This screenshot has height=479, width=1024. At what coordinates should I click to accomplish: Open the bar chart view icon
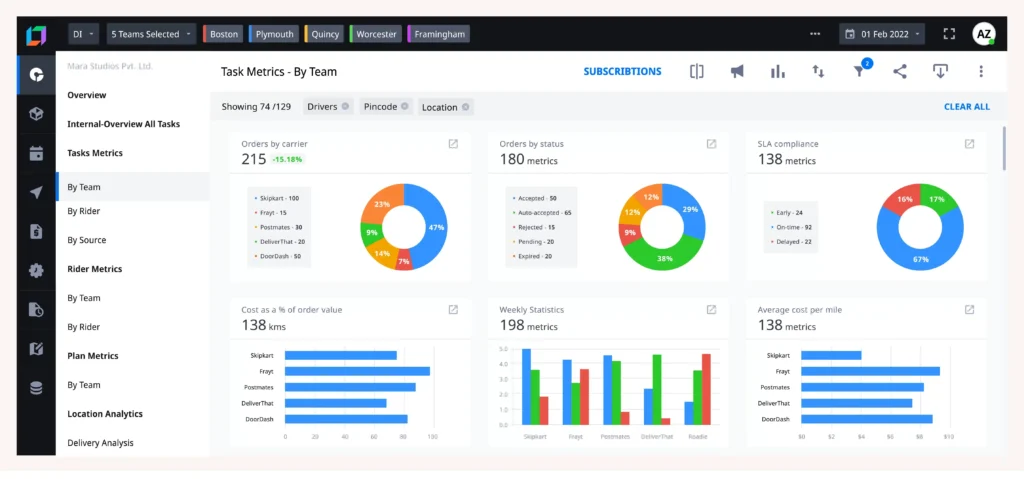coord(777,72)
